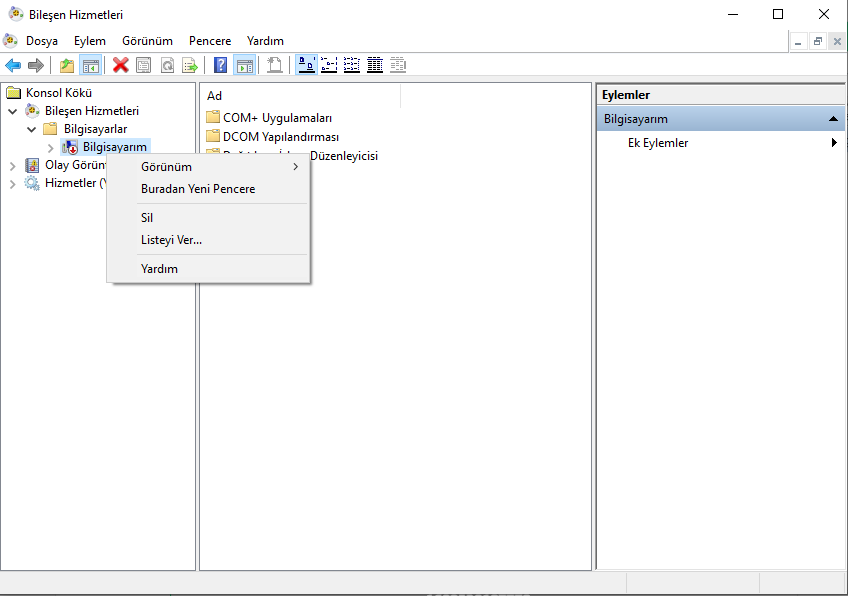Click the Hizmetler gear icon in tree

32,183
